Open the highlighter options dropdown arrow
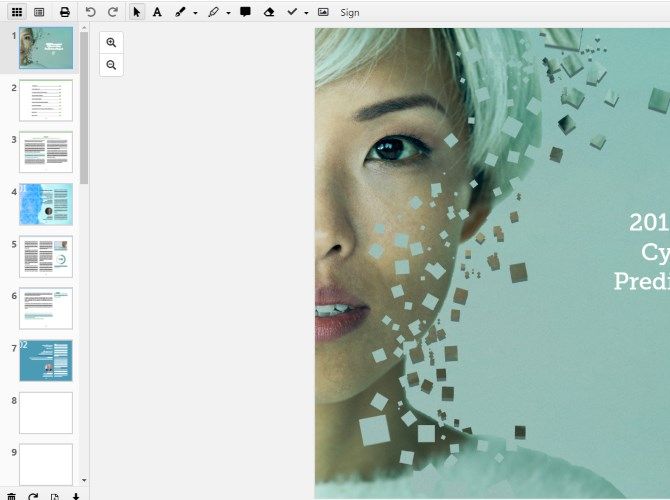 (228, 13)
